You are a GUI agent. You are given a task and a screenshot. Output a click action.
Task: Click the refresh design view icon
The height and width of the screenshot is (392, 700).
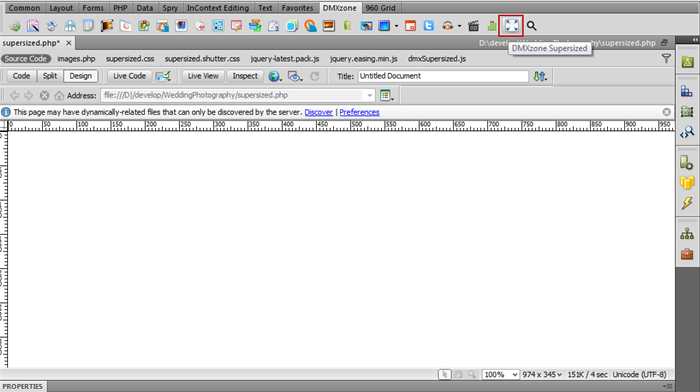click(x=315, y=76)
